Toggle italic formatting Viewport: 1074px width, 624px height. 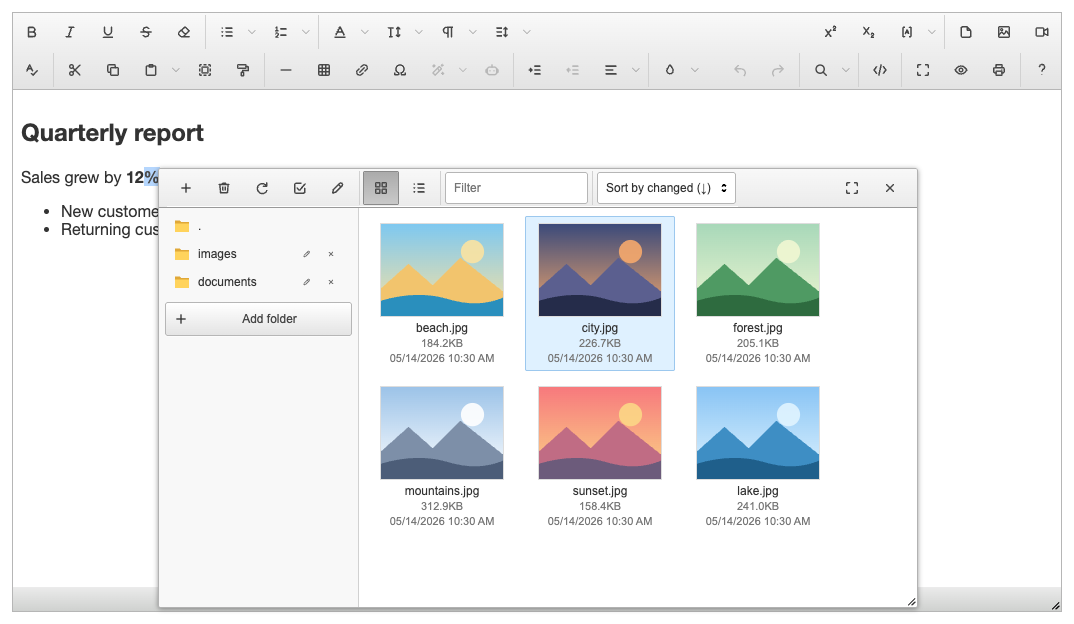pos(69,32)
